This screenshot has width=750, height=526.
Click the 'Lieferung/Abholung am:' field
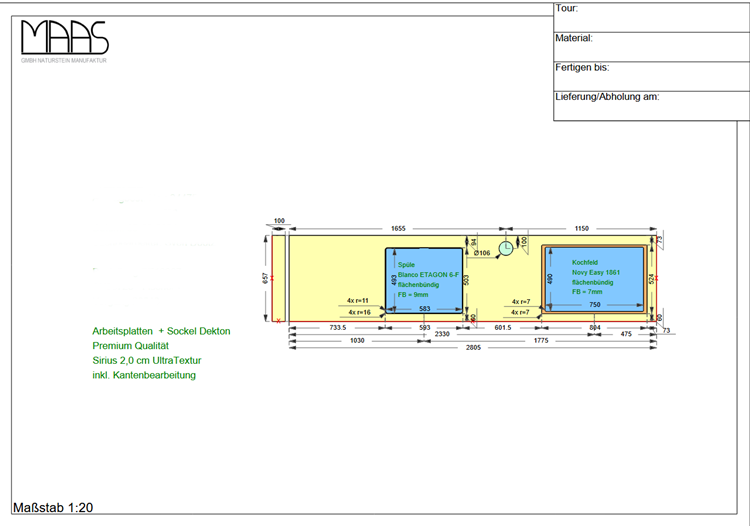pos(651,106)
